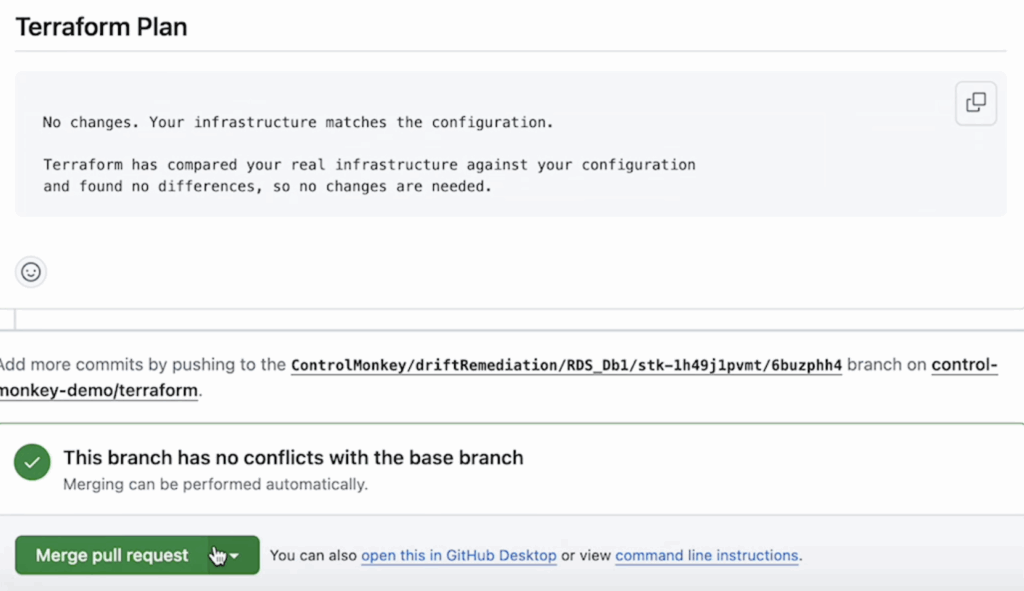Click 'and found no differences' output line
The height and width of the screenshot is (591, 1024).
click(267, 186)
